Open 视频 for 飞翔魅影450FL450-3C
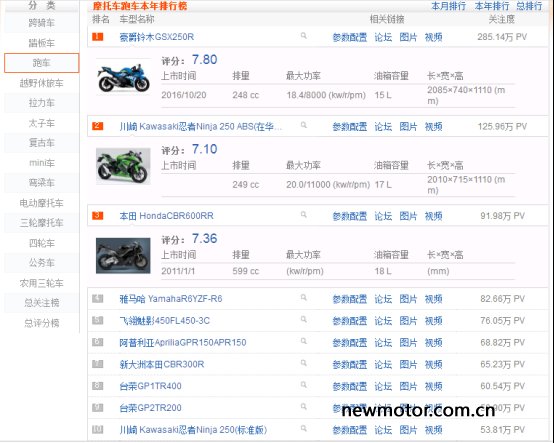 click(434, 321)
